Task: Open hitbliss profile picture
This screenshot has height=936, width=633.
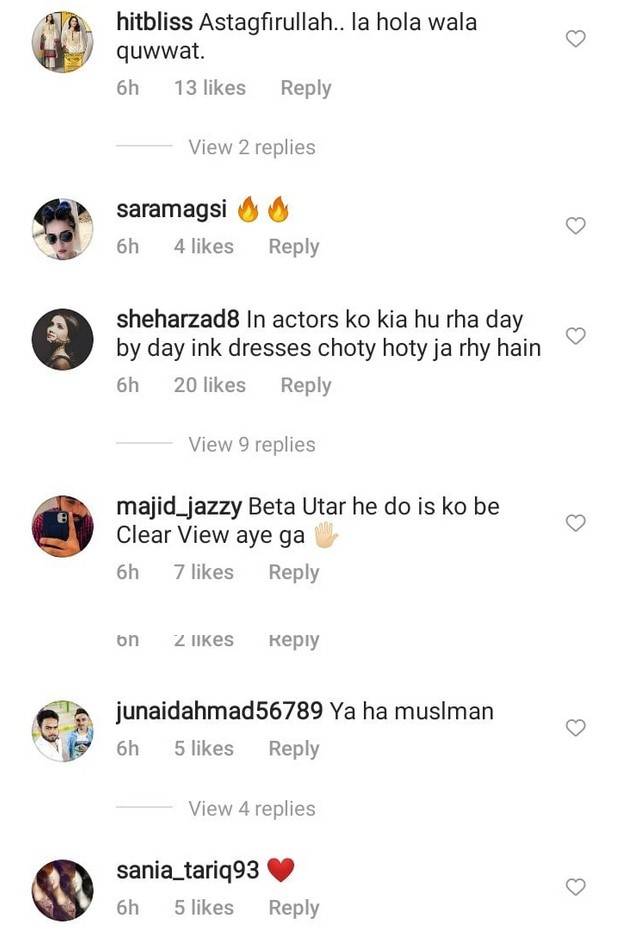Action: [62, 41]
